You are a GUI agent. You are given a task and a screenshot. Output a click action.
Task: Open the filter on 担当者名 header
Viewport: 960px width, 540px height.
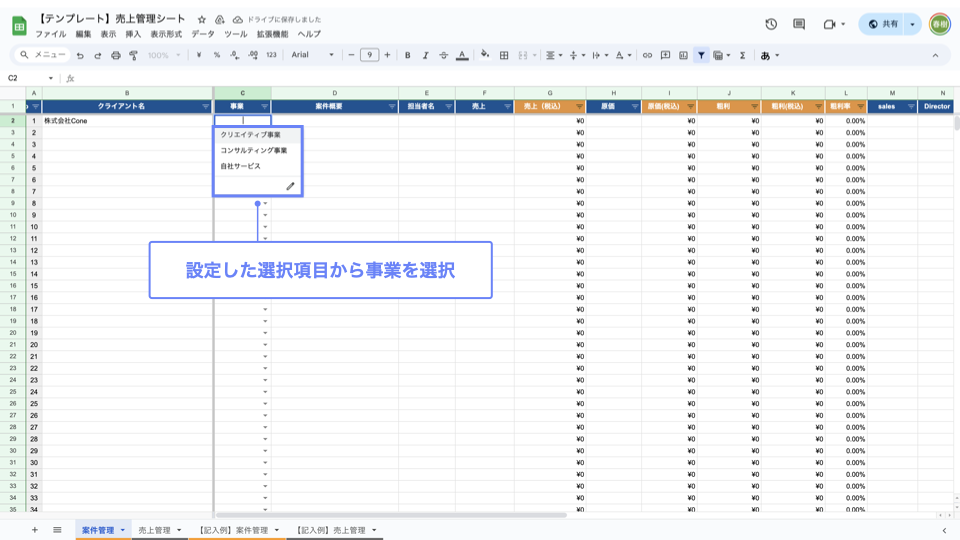[x=449, y=107]
